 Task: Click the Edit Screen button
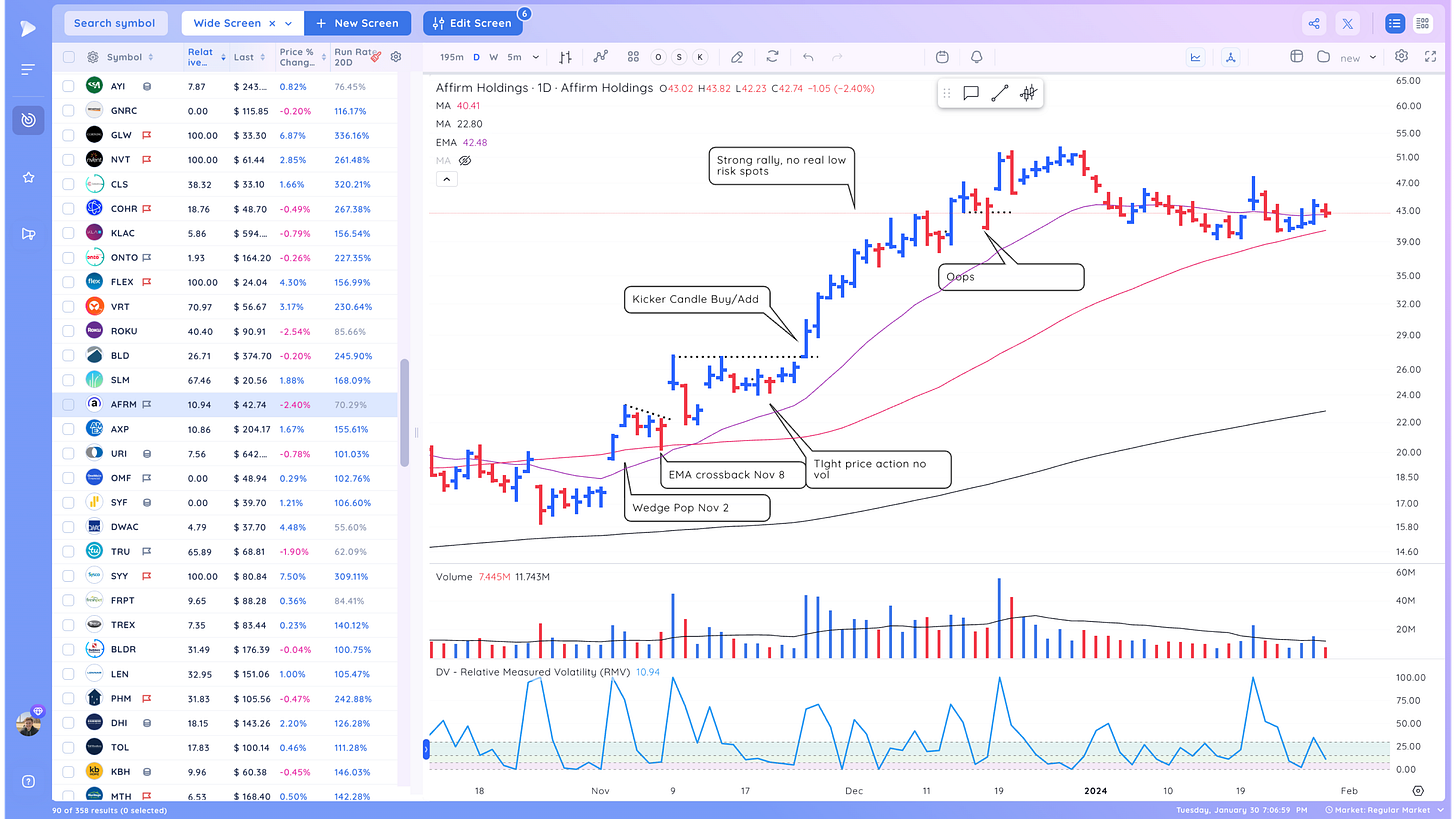pyautogui.click(x=473, y=23)
